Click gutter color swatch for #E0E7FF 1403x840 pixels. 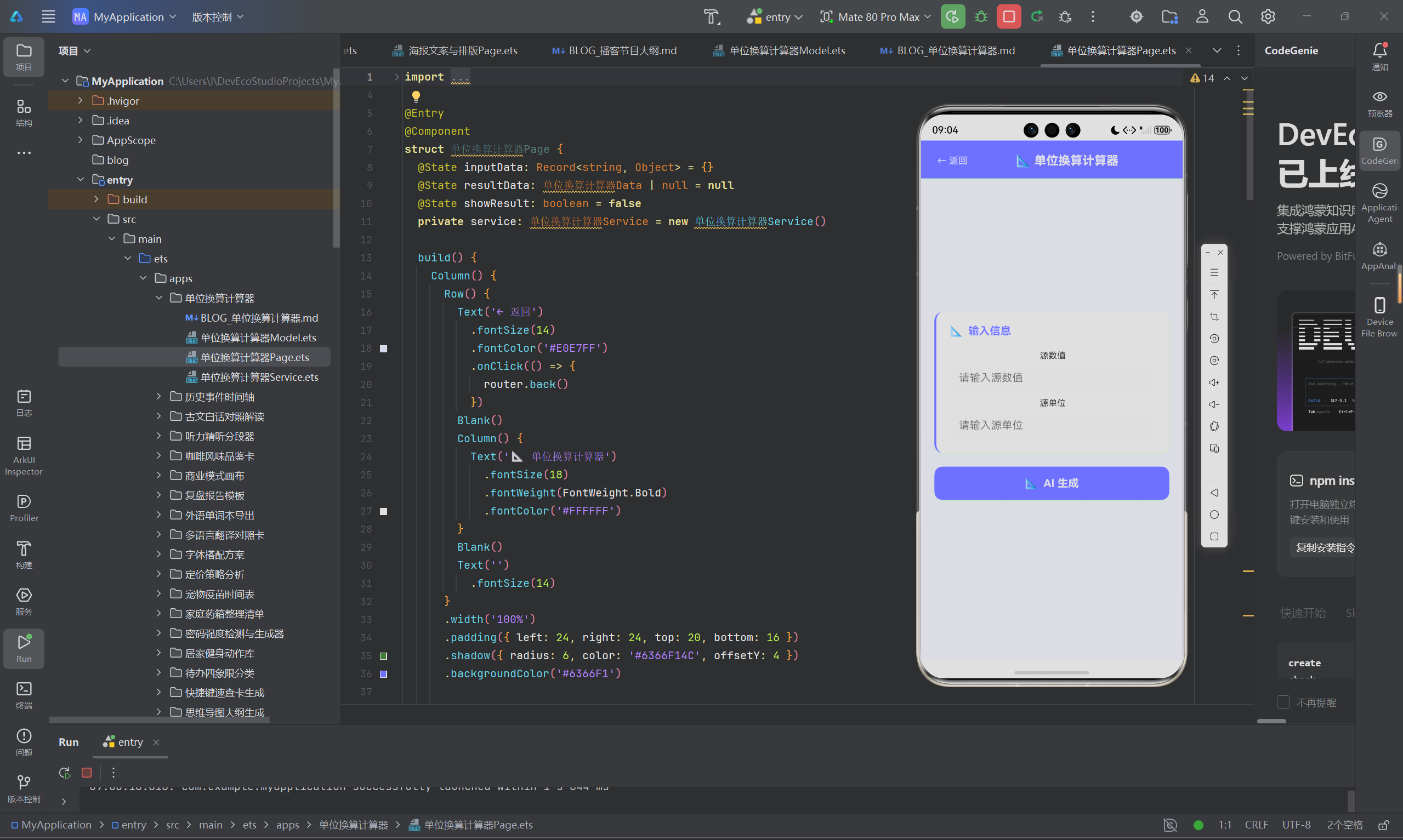[x=383, y=348]
